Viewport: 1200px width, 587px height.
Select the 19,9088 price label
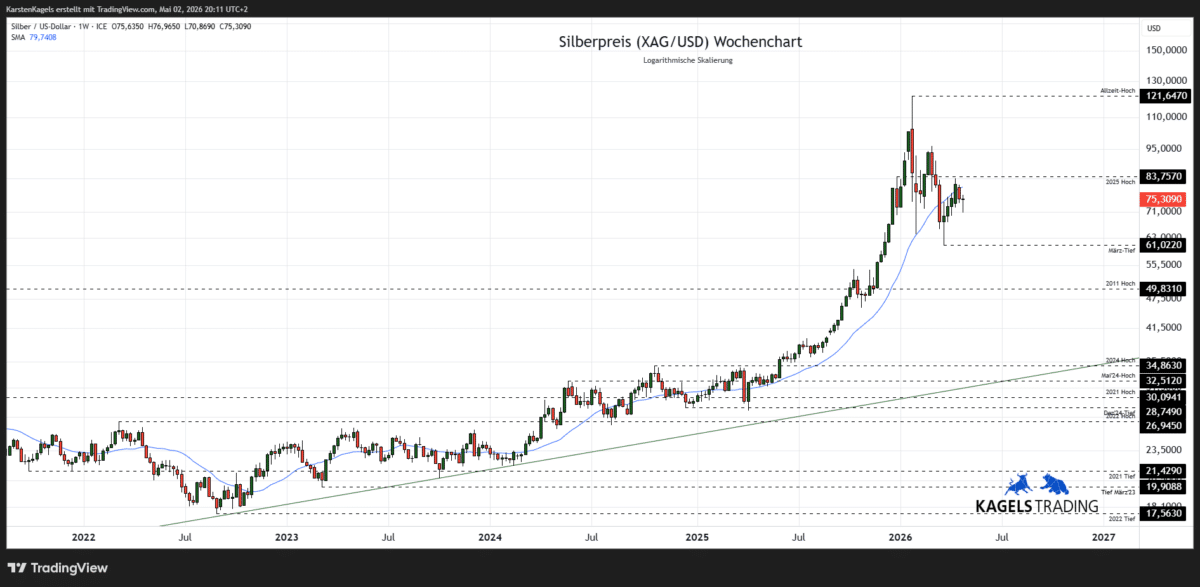[x=1165, y=486]
